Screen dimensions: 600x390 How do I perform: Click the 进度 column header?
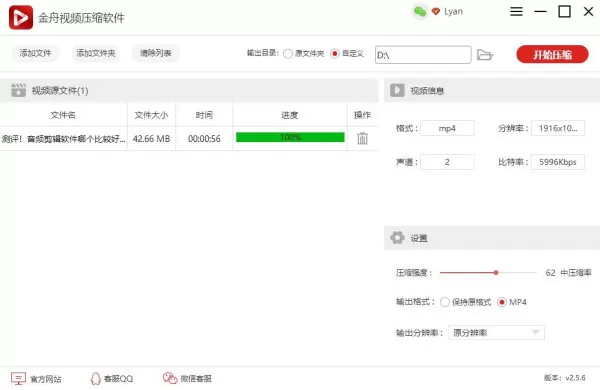point(290,114)
